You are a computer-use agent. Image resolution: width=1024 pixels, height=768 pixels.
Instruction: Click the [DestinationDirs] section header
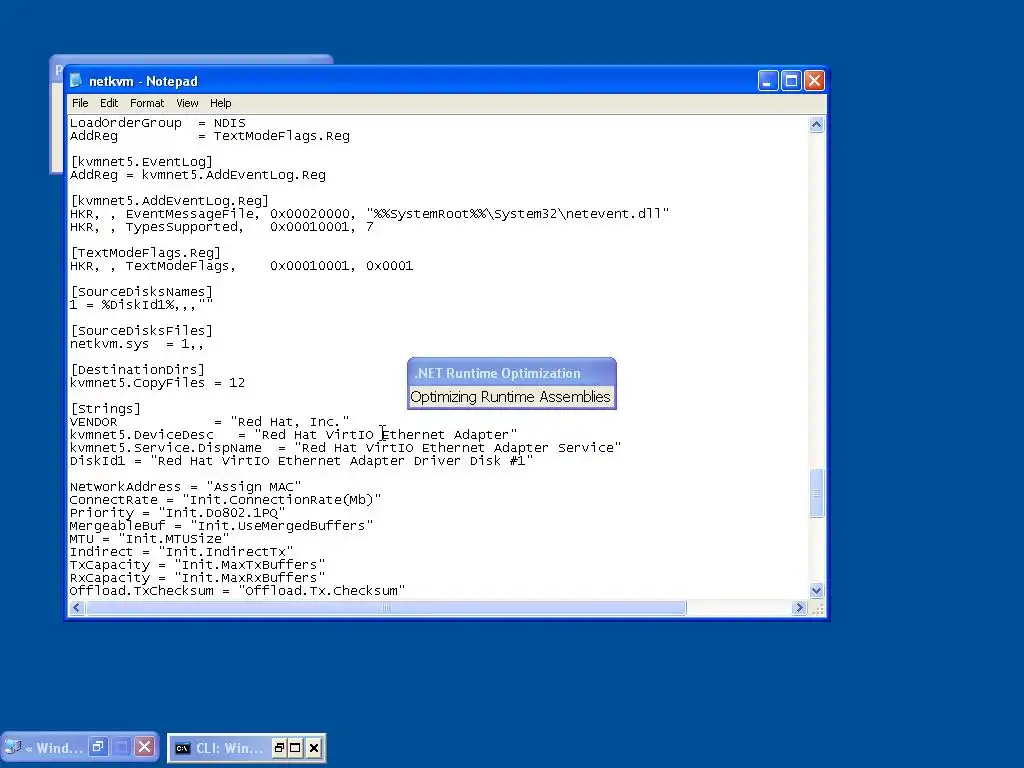tap(137, 370)
